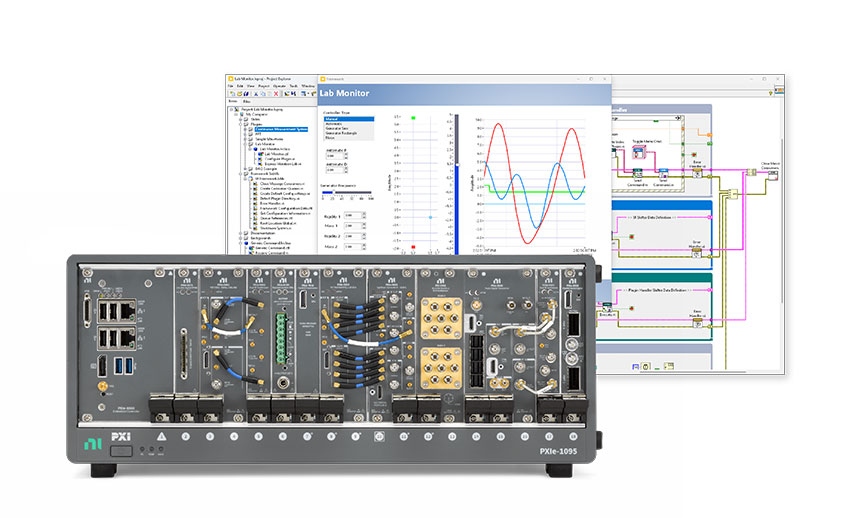Click the bottom Error Handler.vi node
This screenshot has width=864, height=518.
click(x=697, y=323)
